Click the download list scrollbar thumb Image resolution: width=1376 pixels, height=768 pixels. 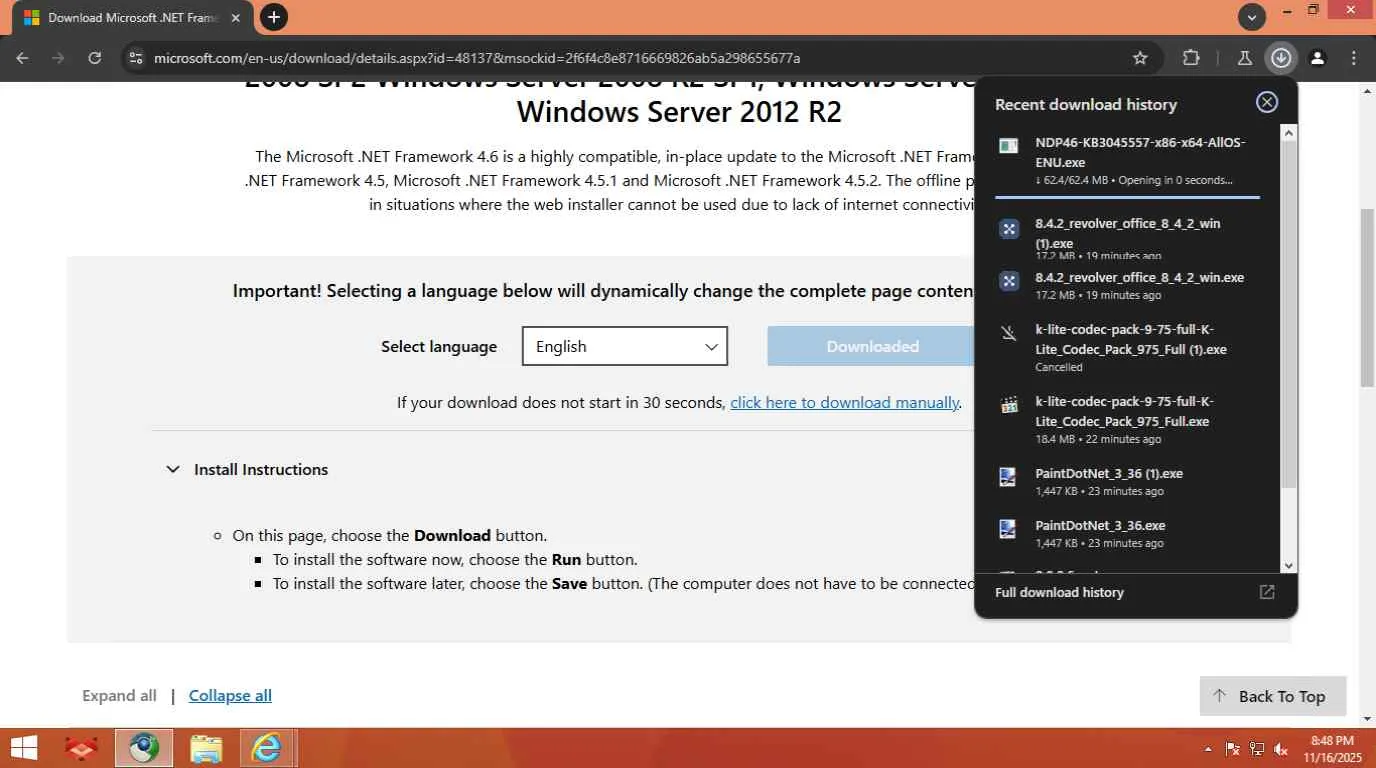pyautogui.click(x=1289, y=315)
